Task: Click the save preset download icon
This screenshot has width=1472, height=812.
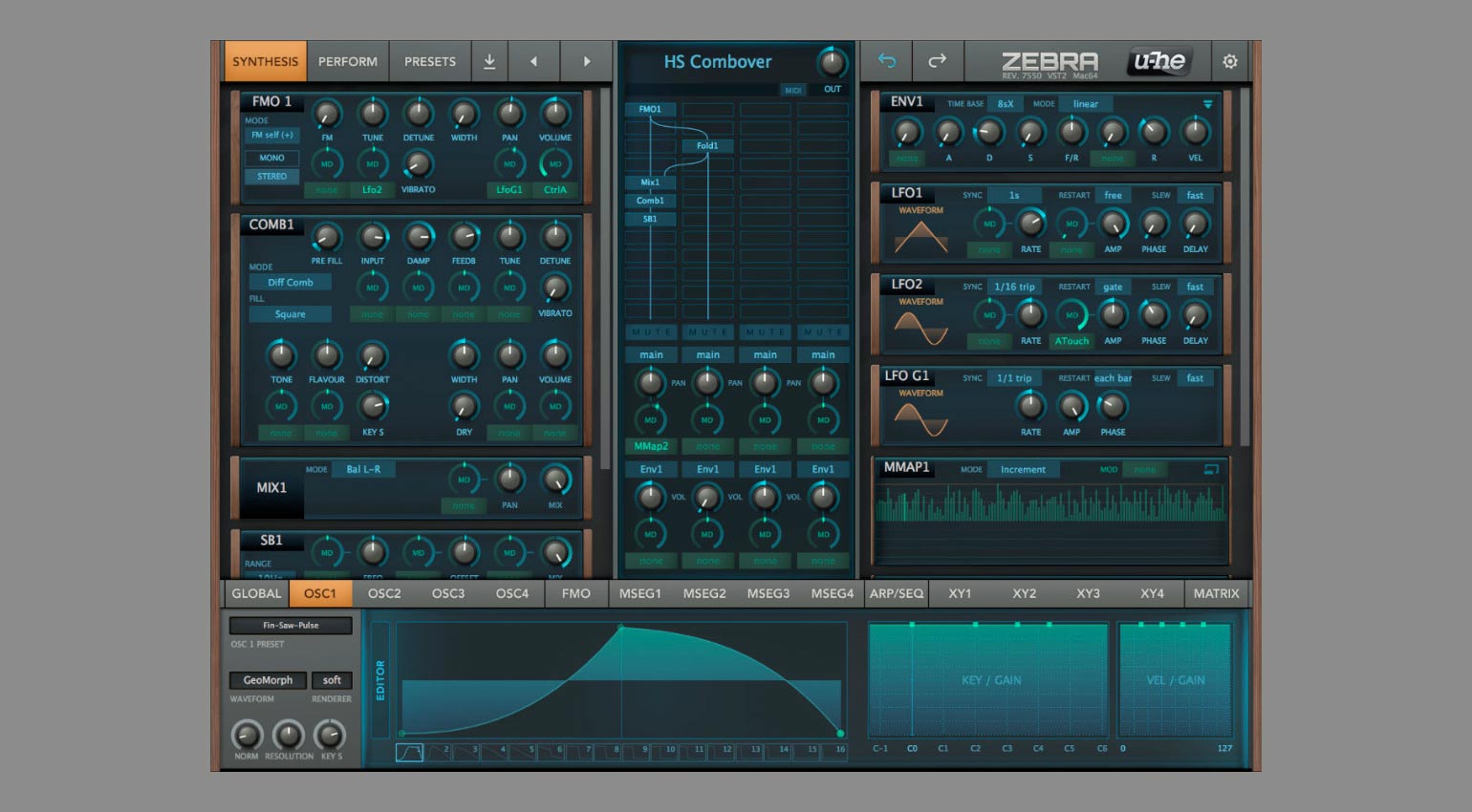Action: tap(489, 61)
